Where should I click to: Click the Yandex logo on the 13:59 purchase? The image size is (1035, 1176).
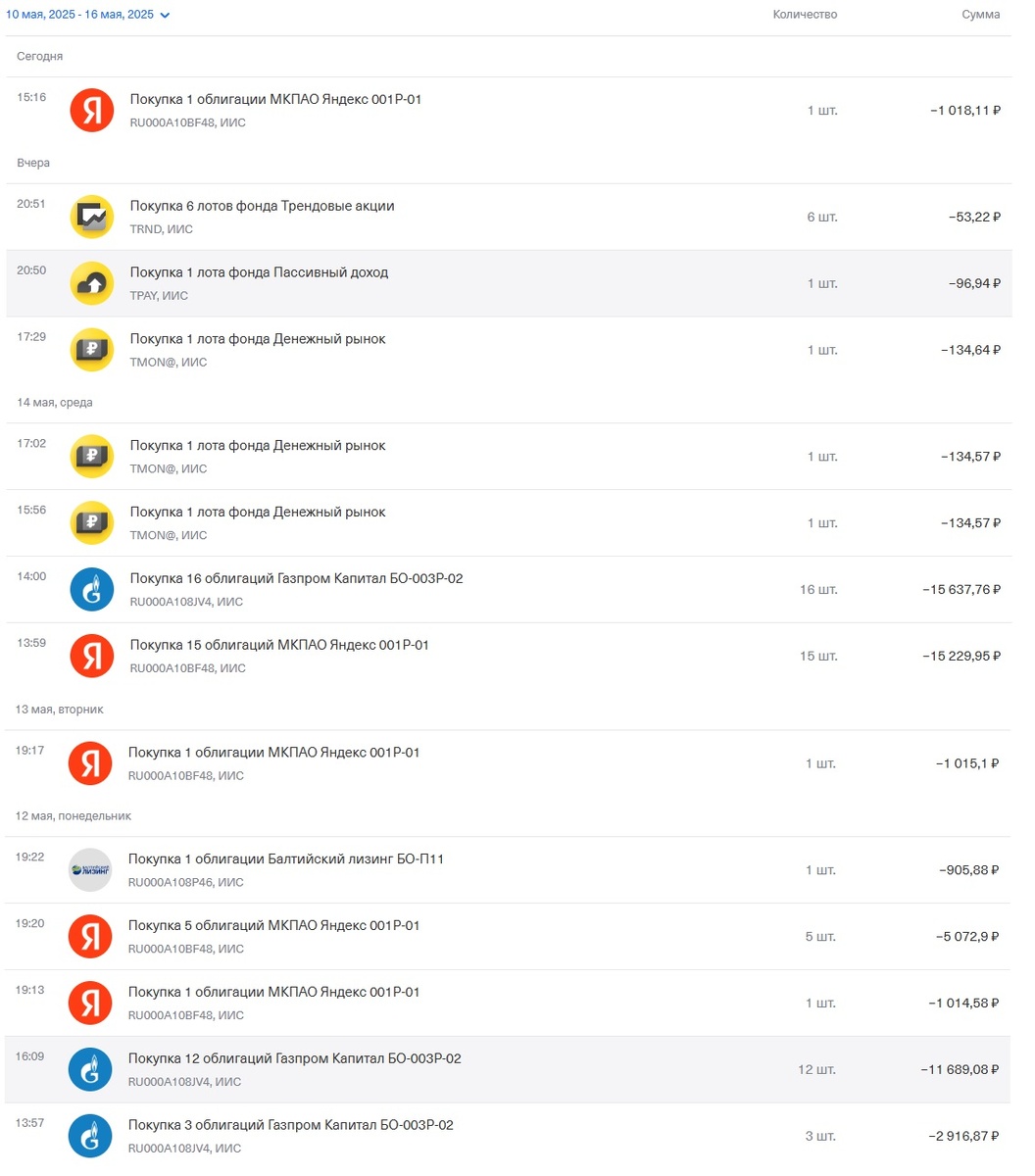tap(92, 656)
